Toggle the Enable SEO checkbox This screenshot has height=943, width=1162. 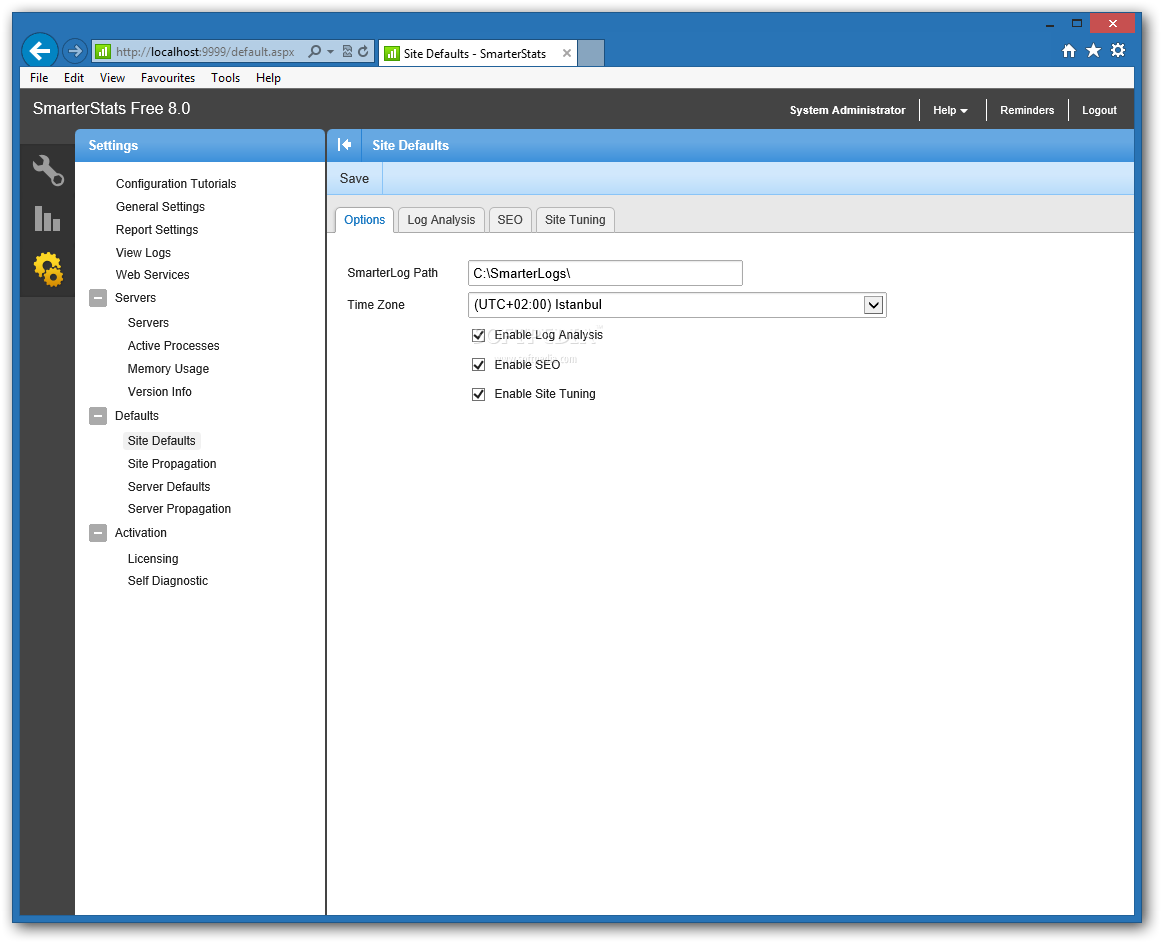(479, 365)
